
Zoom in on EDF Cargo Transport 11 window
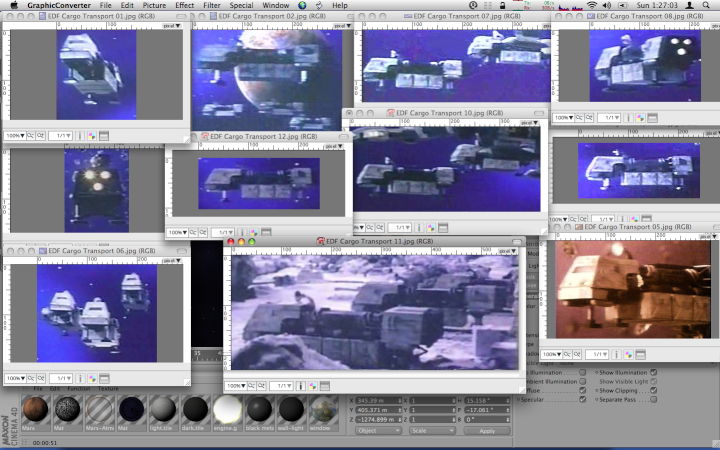261,386
